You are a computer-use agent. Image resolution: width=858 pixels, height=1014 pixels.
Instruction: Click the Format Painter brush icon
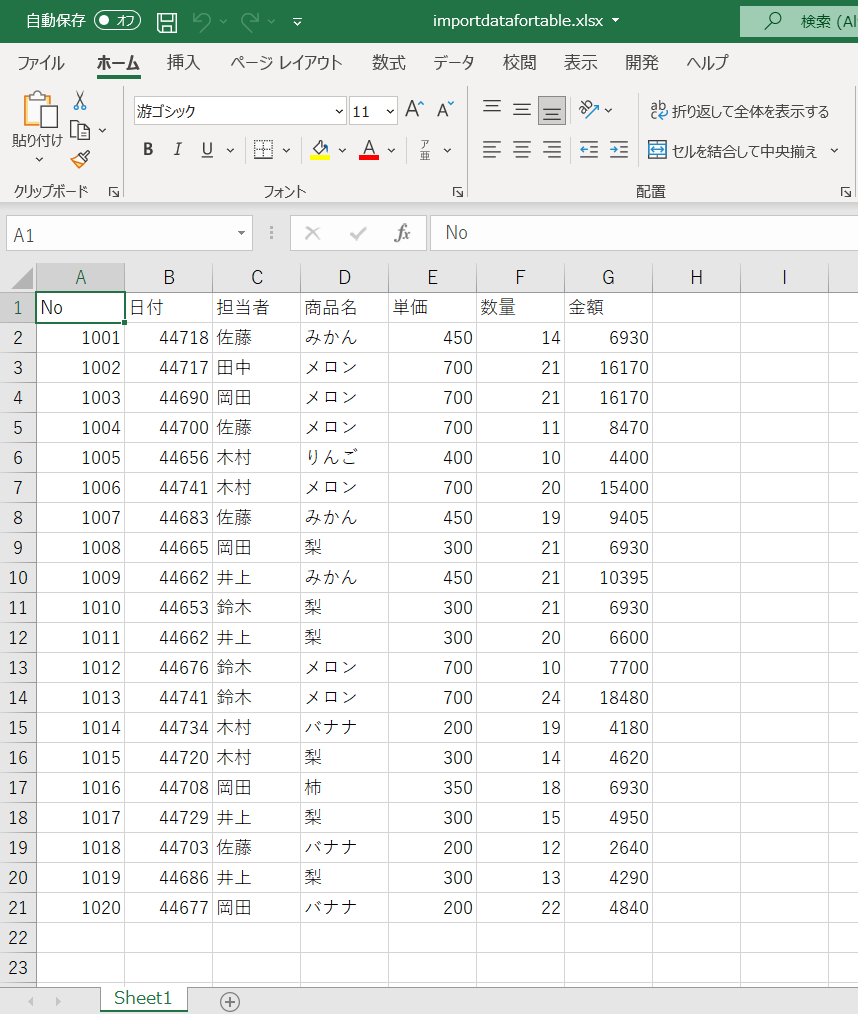tap(80, 159)
